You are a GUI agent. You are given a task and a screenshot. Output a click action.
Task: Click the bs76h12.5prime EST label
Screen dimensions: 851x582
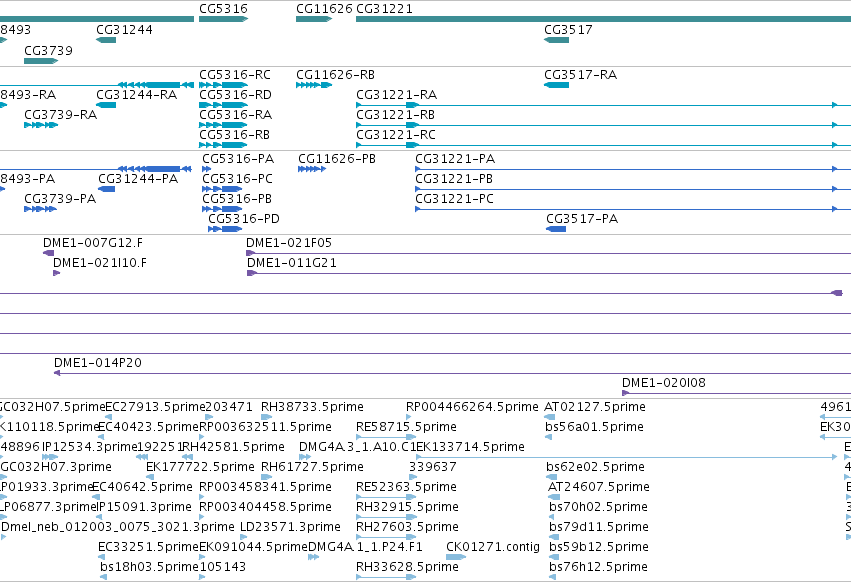[x=599, y=568]
